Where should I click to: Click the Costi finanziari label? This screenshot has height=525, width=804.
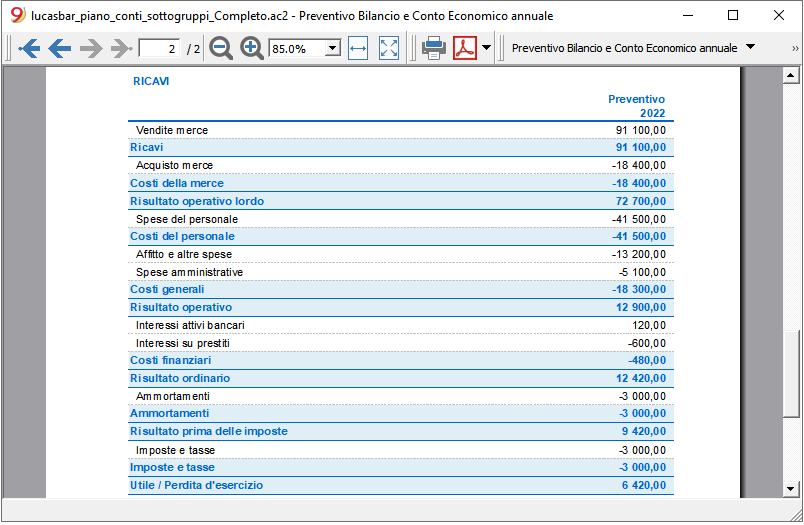click(170, 360)
